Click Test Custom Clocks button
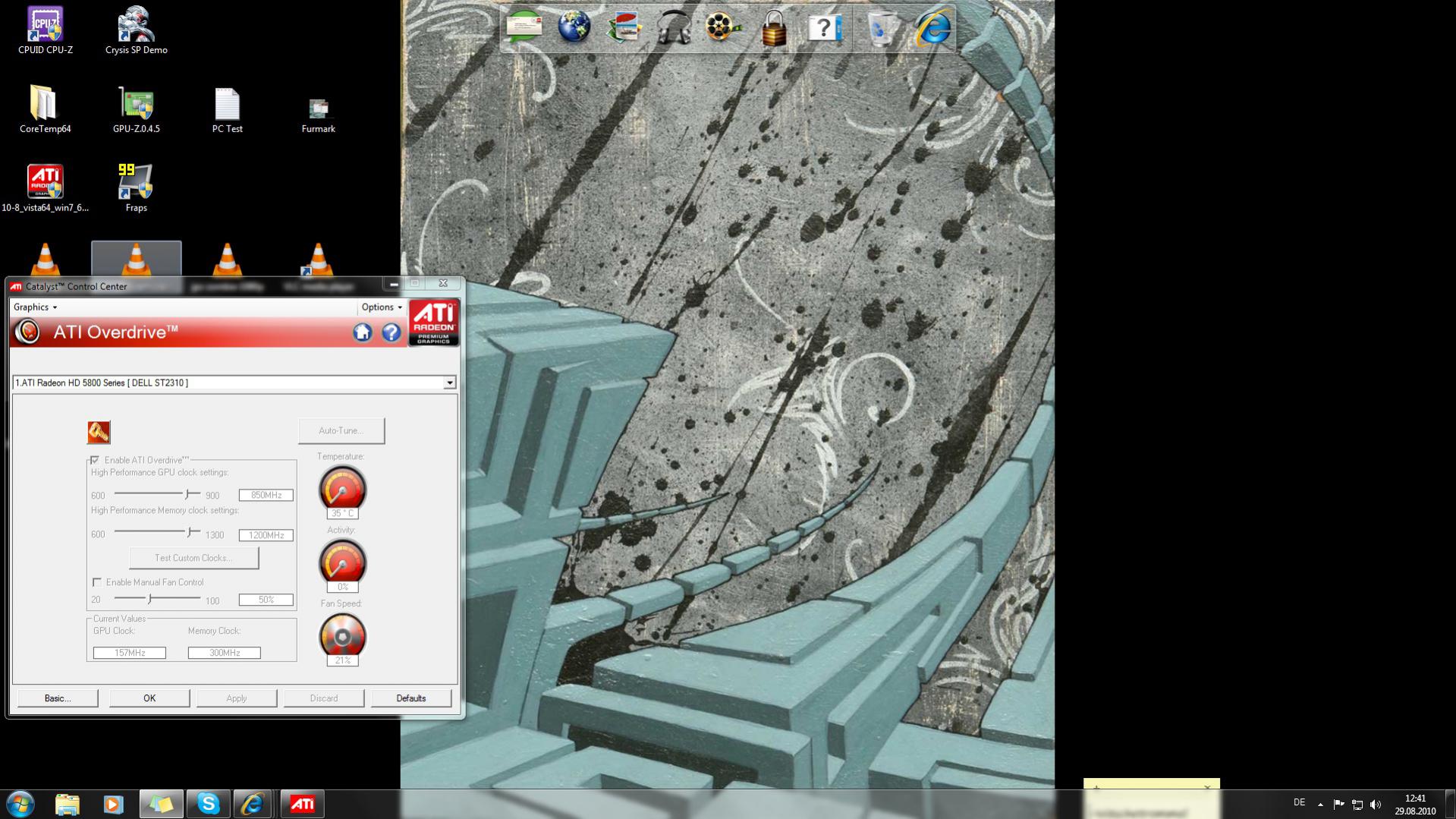This screenshot has height=819, width=1456. click(x=193, y=558)
